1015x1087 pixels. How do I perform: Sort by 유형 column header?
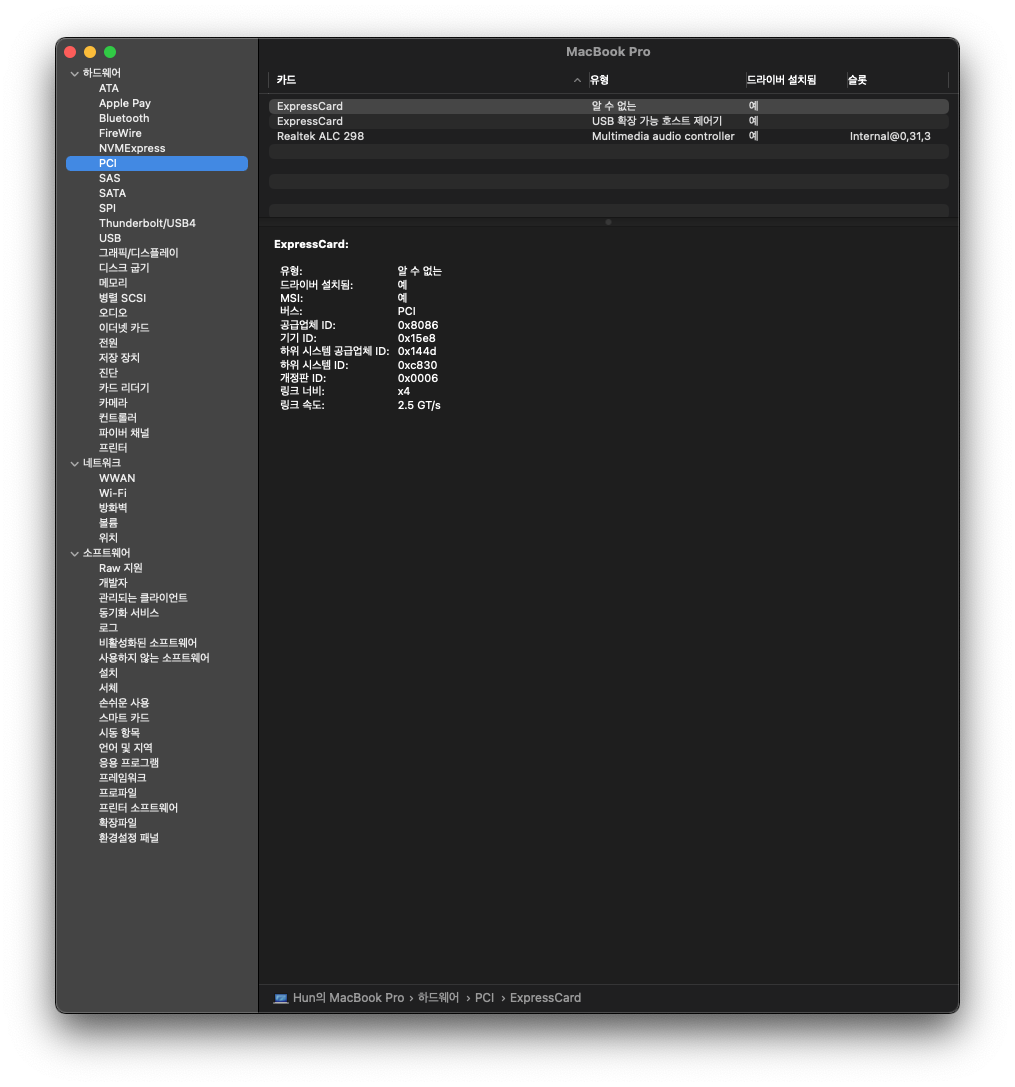click(599, 80)
